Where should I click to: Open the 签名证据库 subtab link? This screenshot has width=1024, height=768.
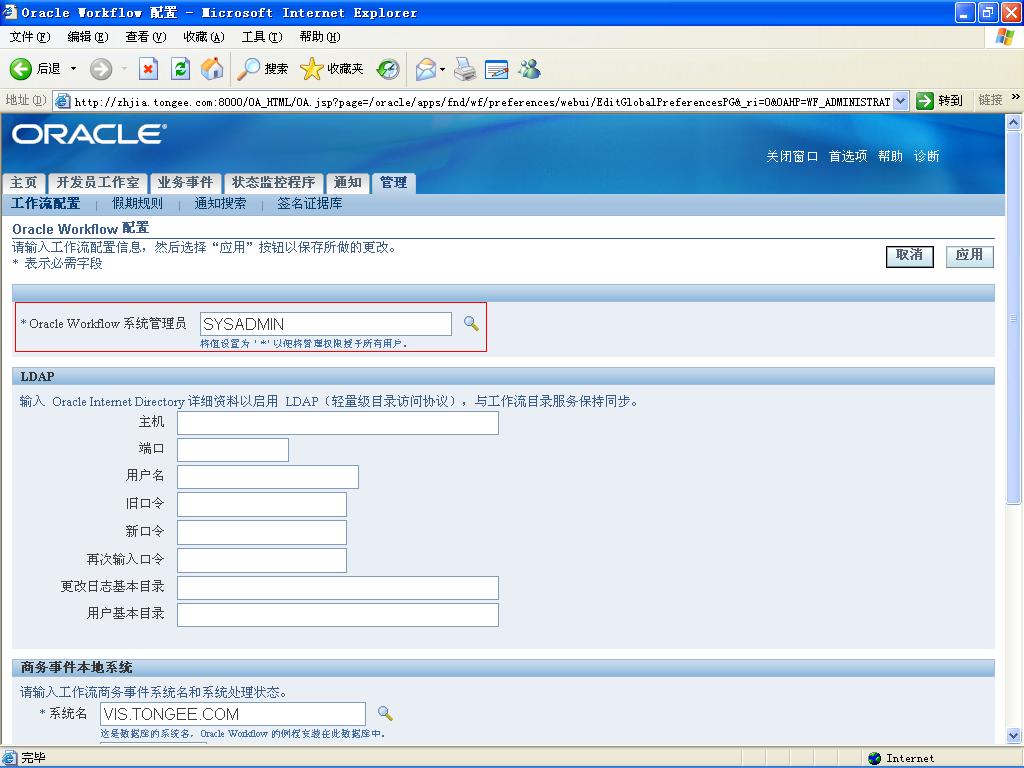pos(310,204)
